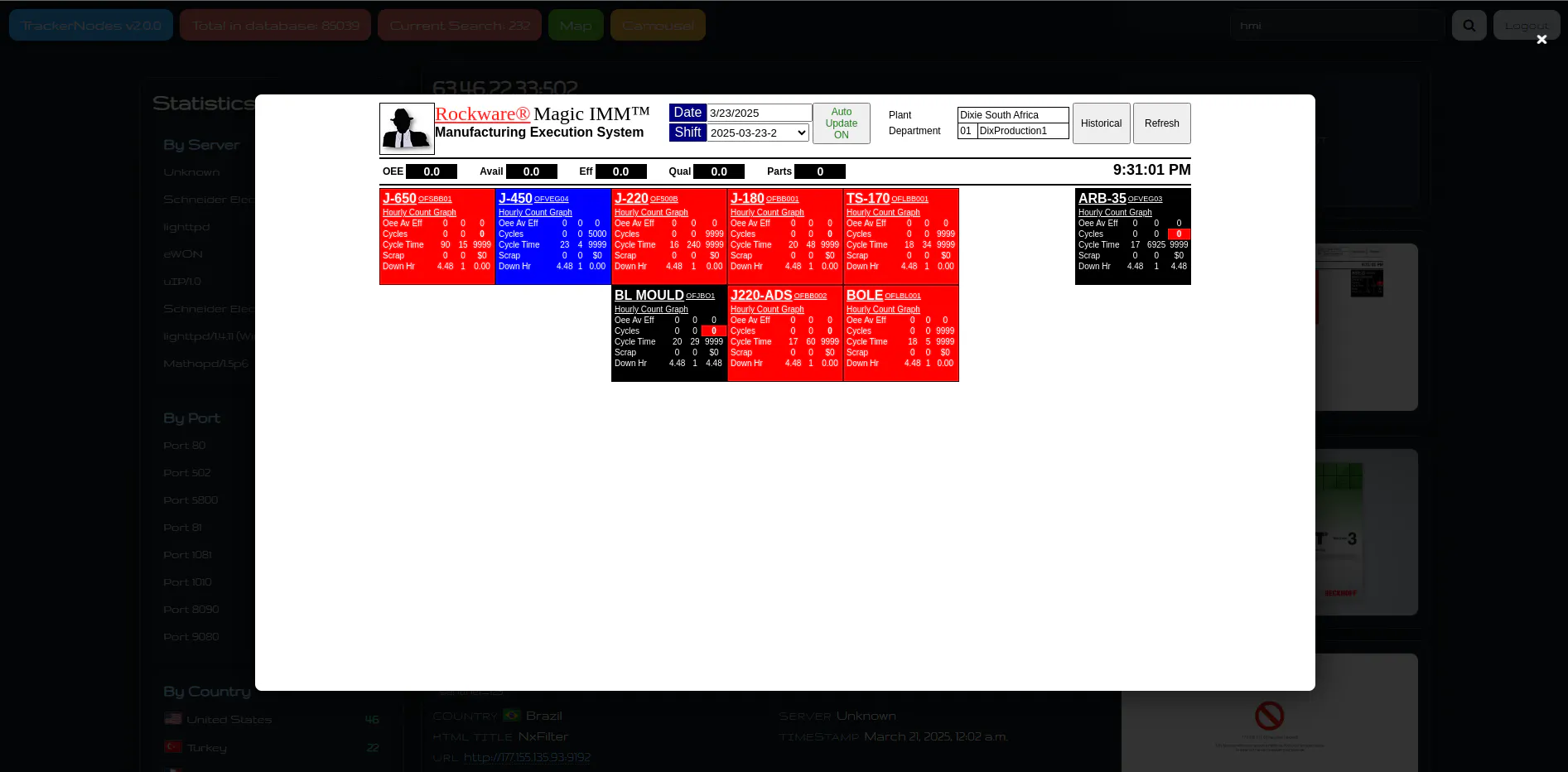
Task: Click Current Search: 232 button
Action: [x=460, y=26]
